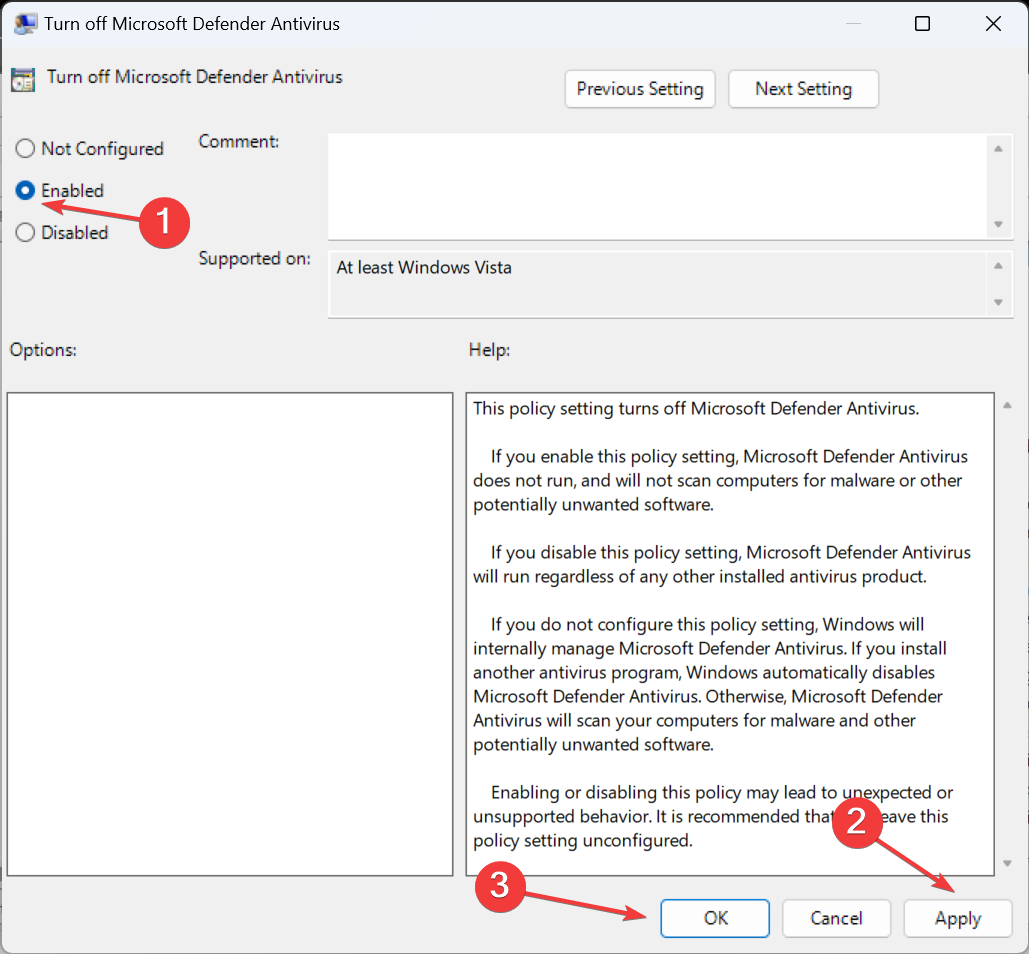Image resolution: width=1029 pixels, height=954 pixels.
Task: Apply the policy changes
Action: (x=957, y=918)
